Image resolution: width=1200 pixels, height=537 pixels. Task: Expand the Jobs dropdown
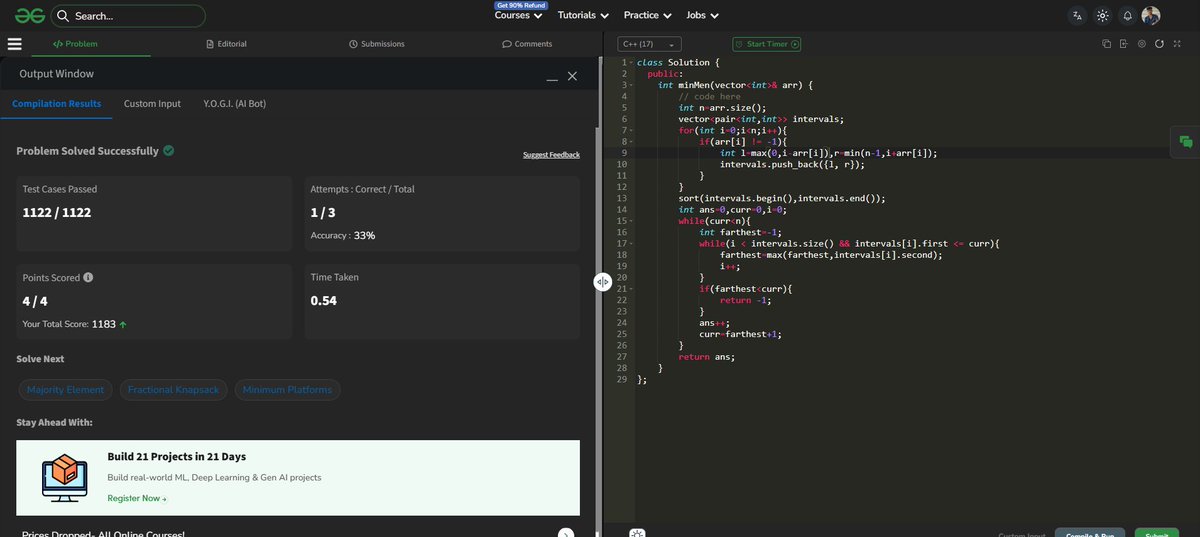pos(702,15)
